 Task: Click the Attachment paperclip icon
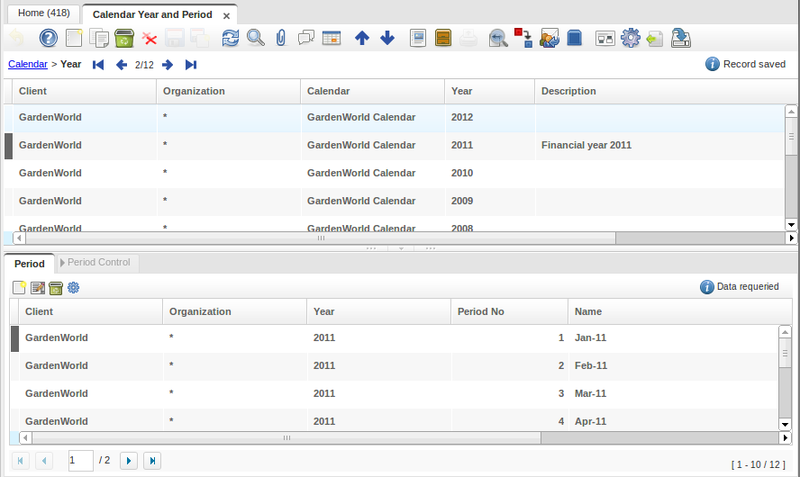click(x=281, y=39)
